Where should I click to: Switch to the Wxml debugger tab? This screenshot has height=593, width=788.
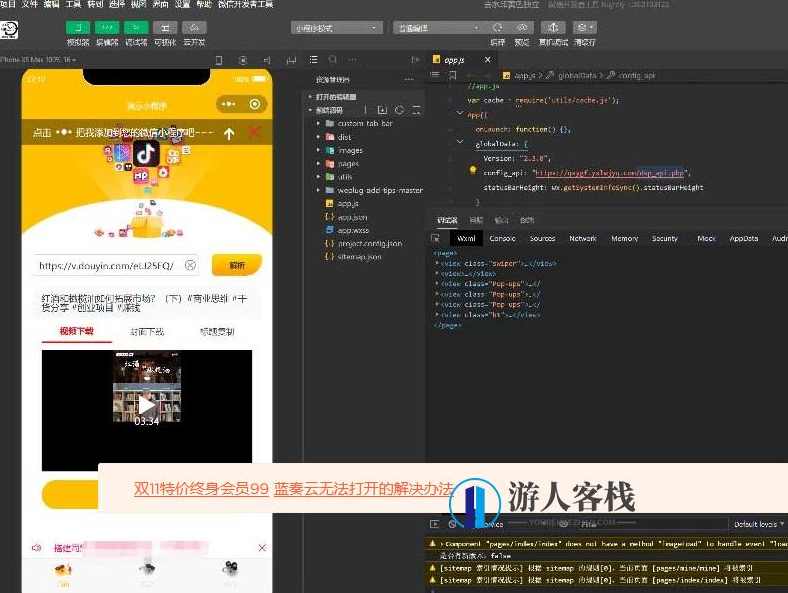[x=466, y=238]
